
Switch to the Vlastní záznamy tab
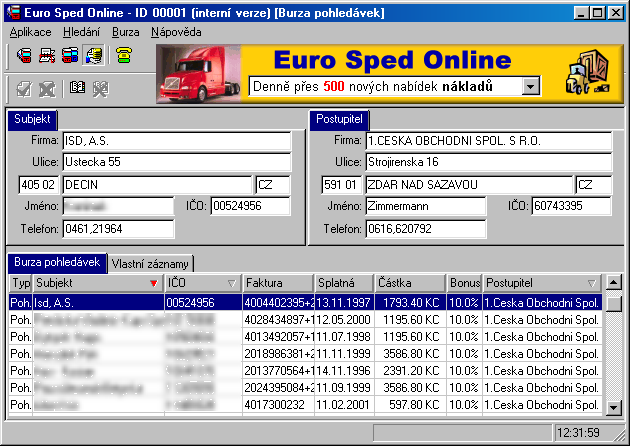point(150,264)
